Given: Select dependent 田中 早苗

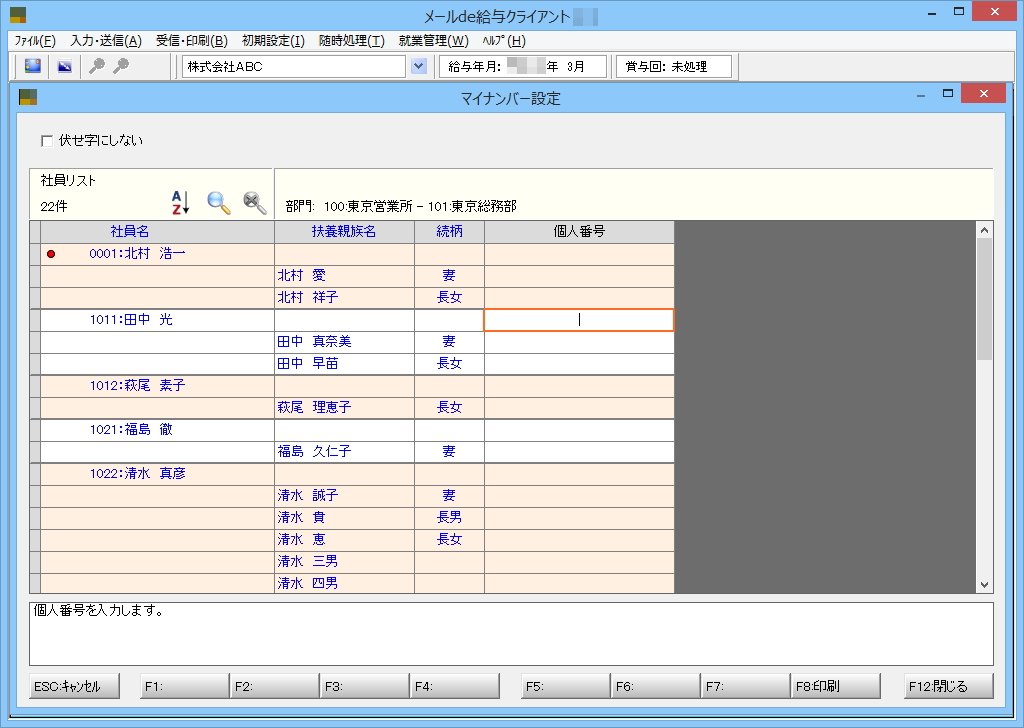Looking at the screenshot, I should pyautogui.click(x=344, y=364).
